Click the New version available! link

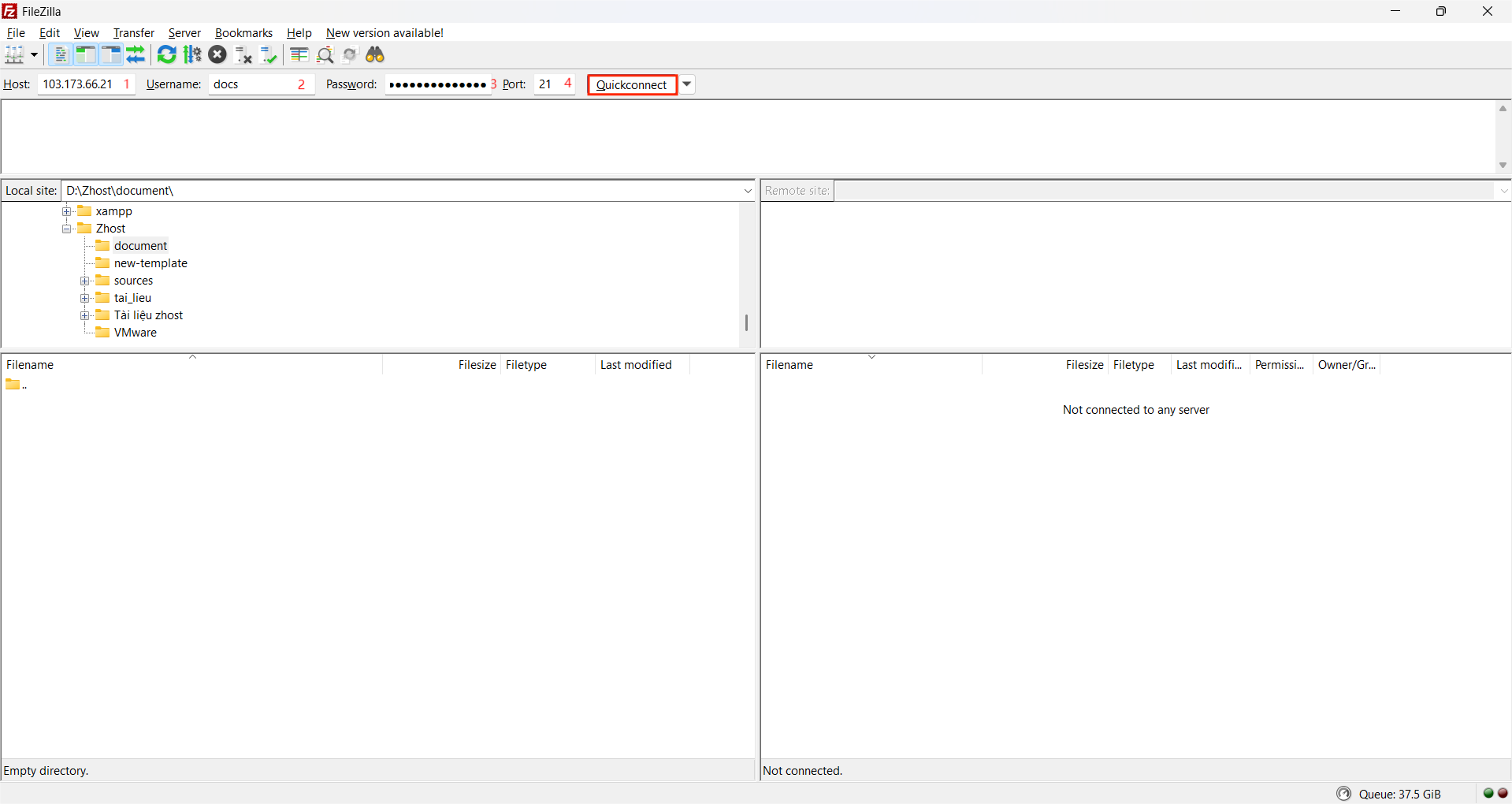pos(385,33)
